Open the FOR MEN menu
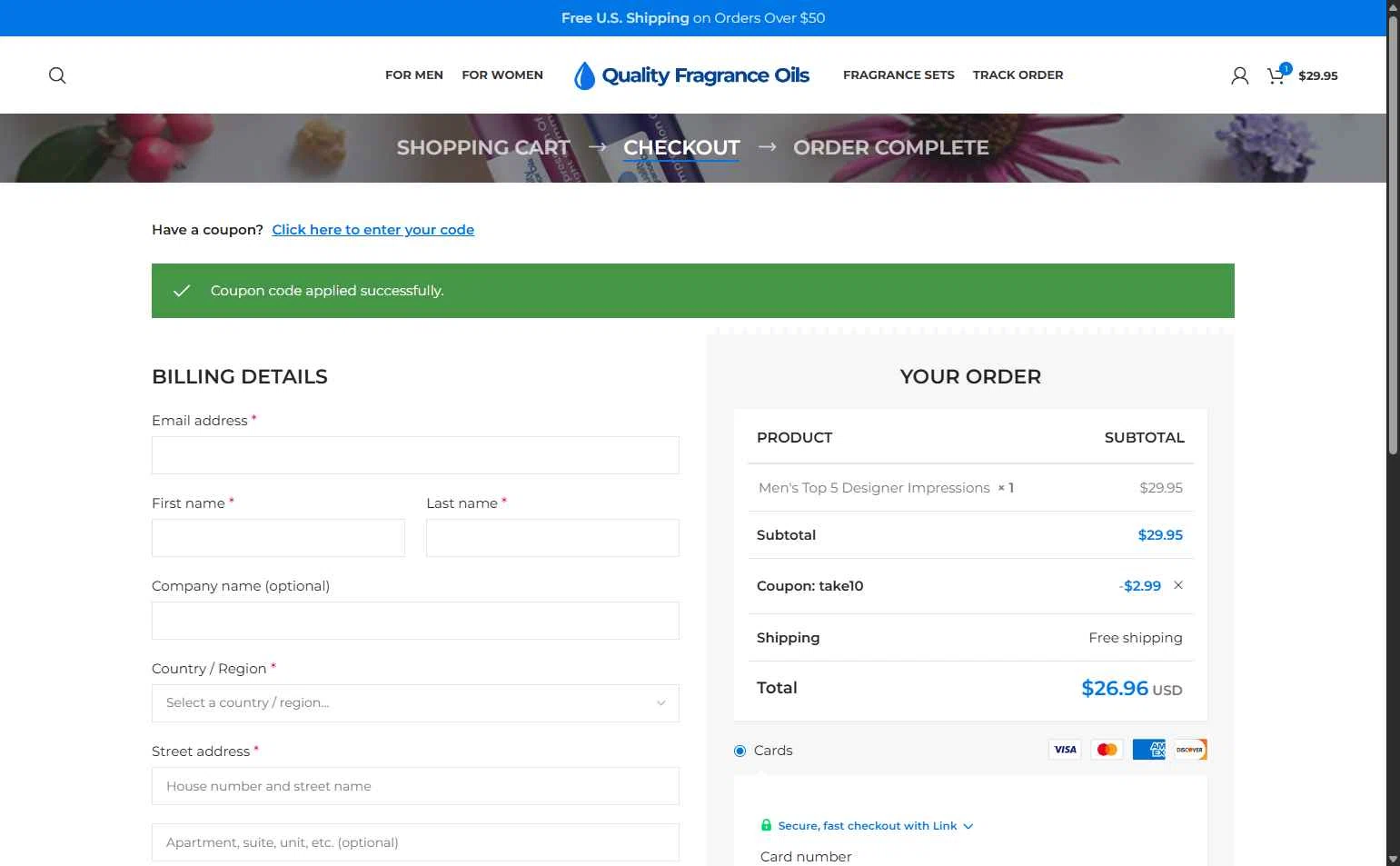 414,75
